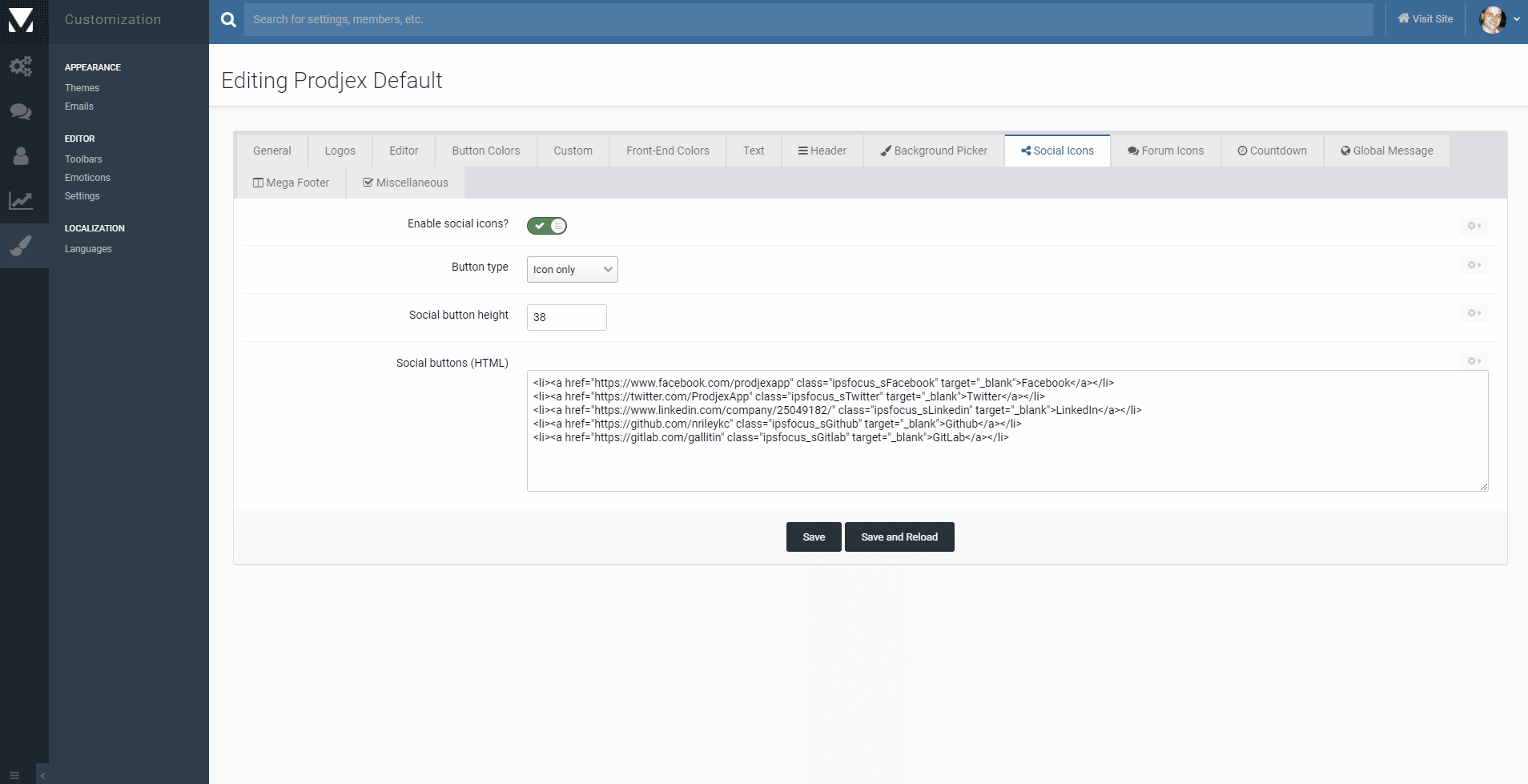The height and width of the screenshot is (784, 1528).
Task: Switch to the Forum Icons tab
Action: coord(1165,151)
